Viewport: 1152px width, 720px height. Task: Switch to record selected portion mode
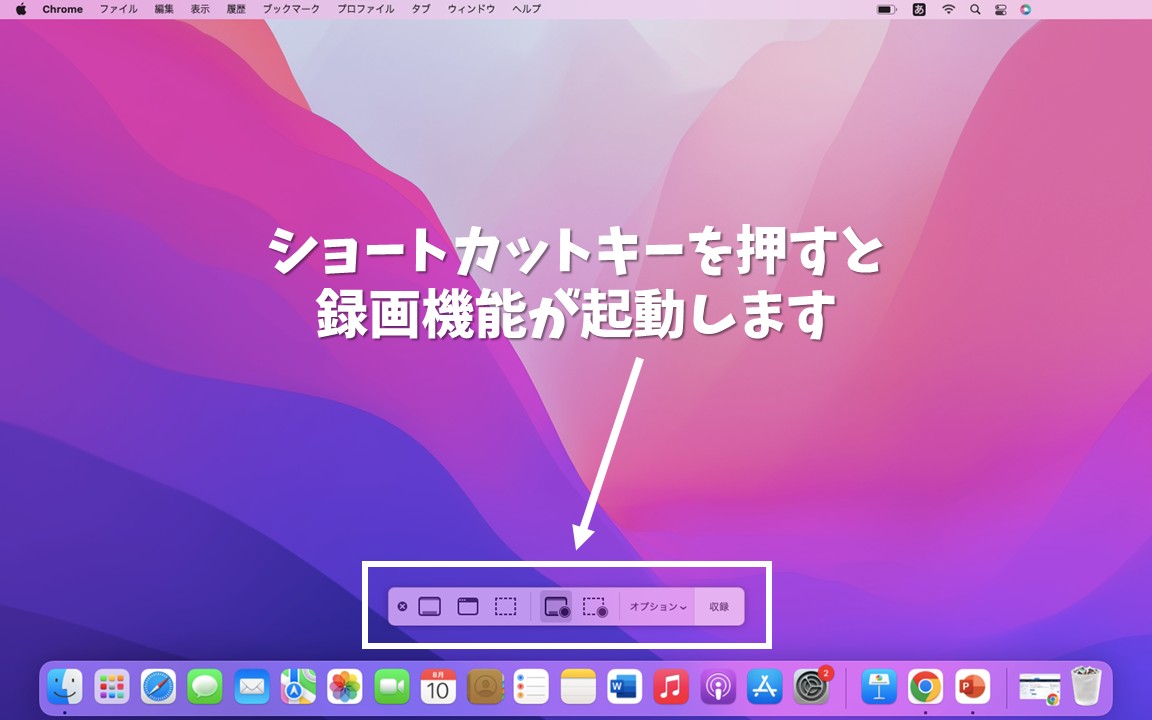tap(595, 606)
